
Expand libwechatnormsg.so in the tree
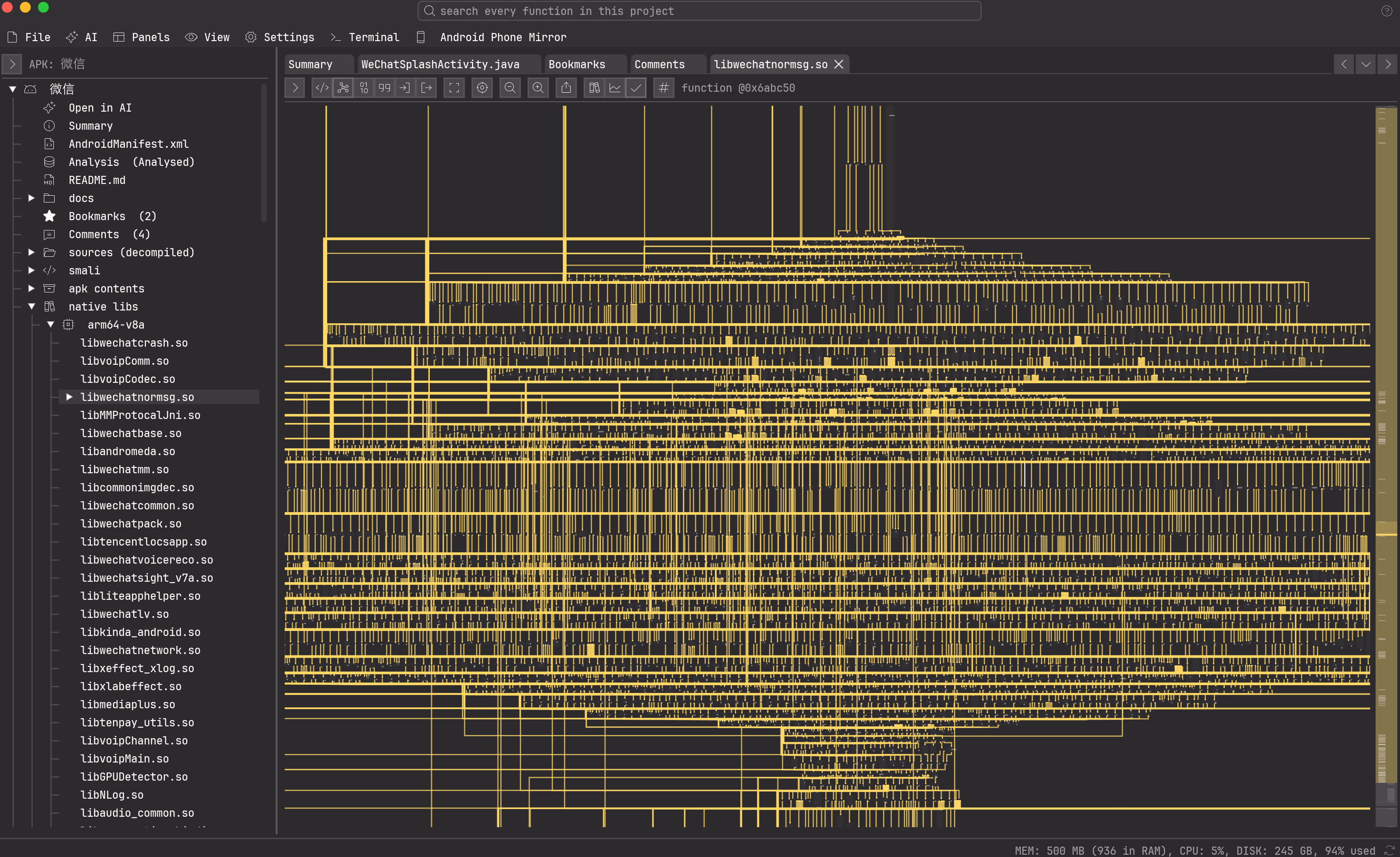click(69, 397)
